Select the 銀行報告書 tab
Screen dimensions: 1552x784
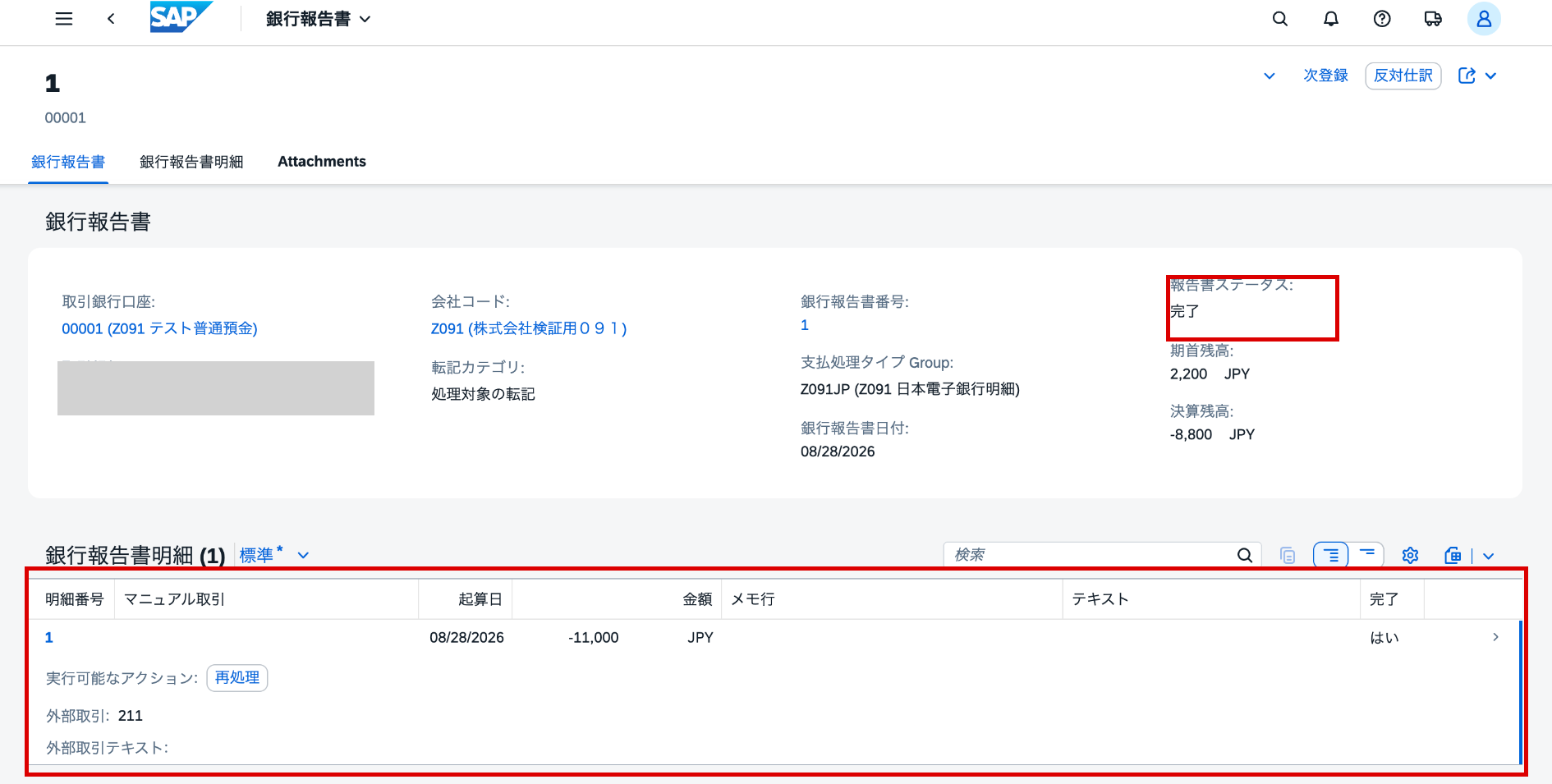pos(68,162)
